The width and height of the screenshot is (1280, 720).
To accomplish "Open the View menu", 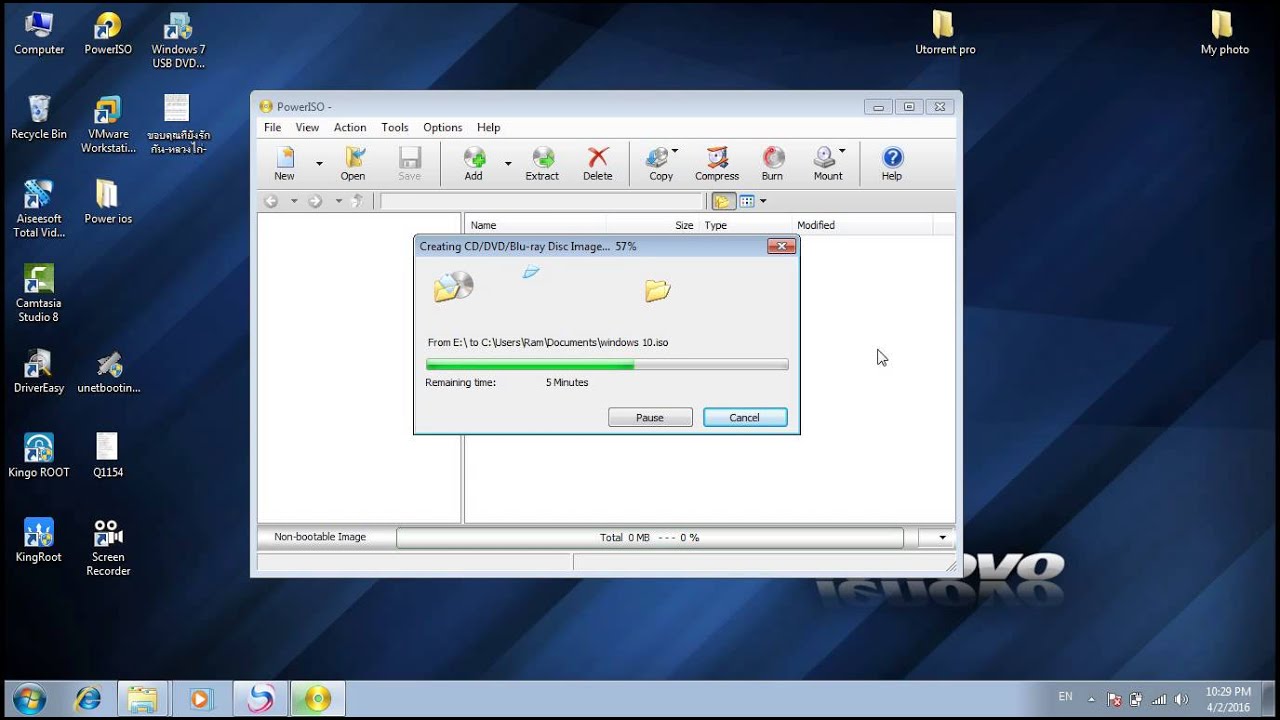I will click(307, 127).
